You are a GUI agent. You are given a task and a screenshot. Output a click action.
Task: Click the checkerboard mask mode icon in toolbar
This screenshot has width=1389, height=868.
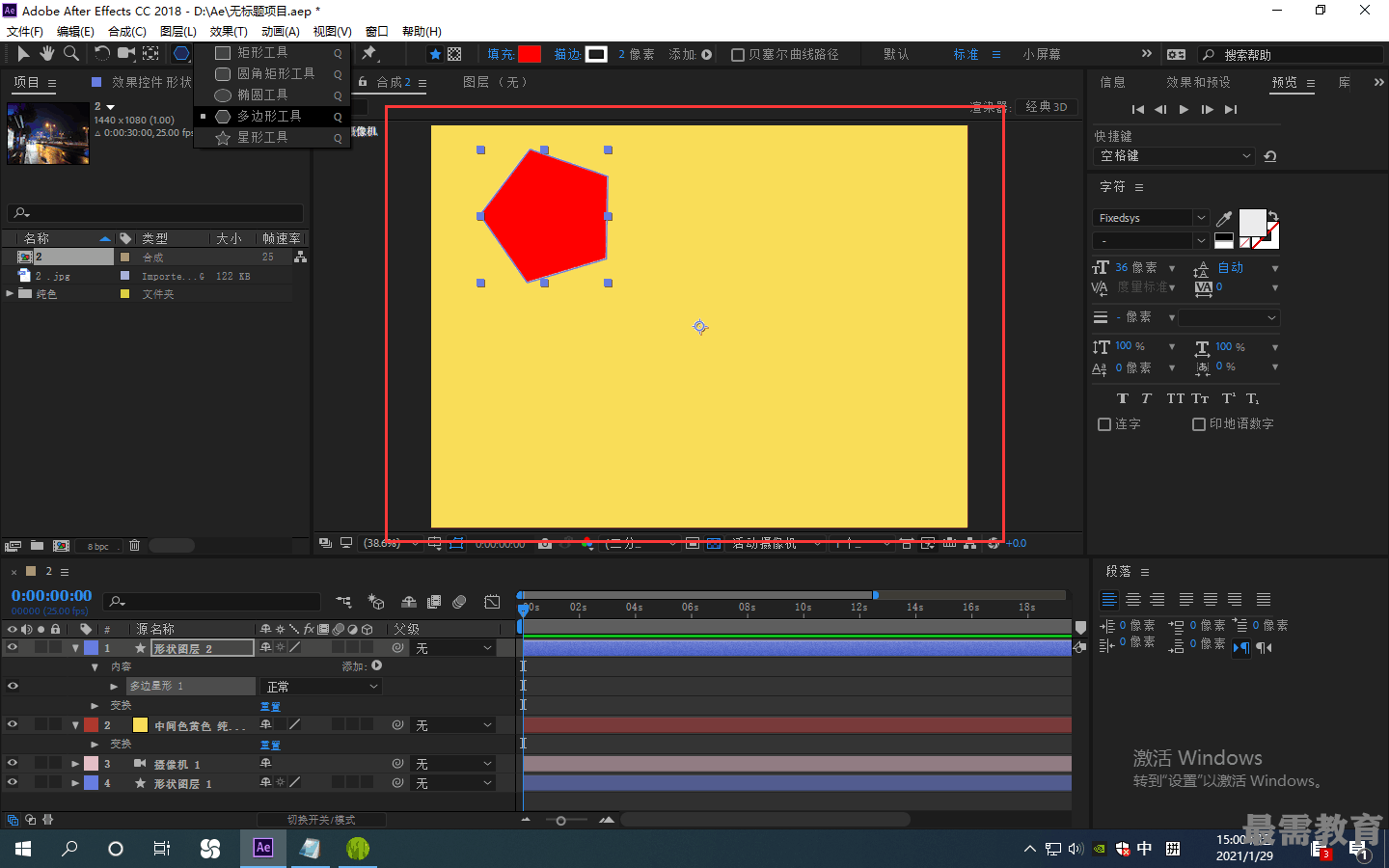[454, 54]
